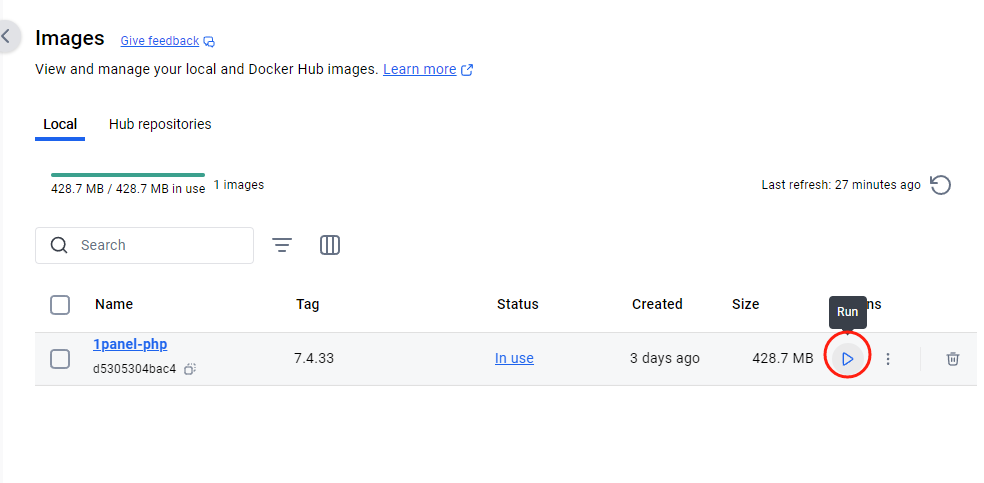Click the 1 images count label
The image size is (984, 483).
(238, 185)
